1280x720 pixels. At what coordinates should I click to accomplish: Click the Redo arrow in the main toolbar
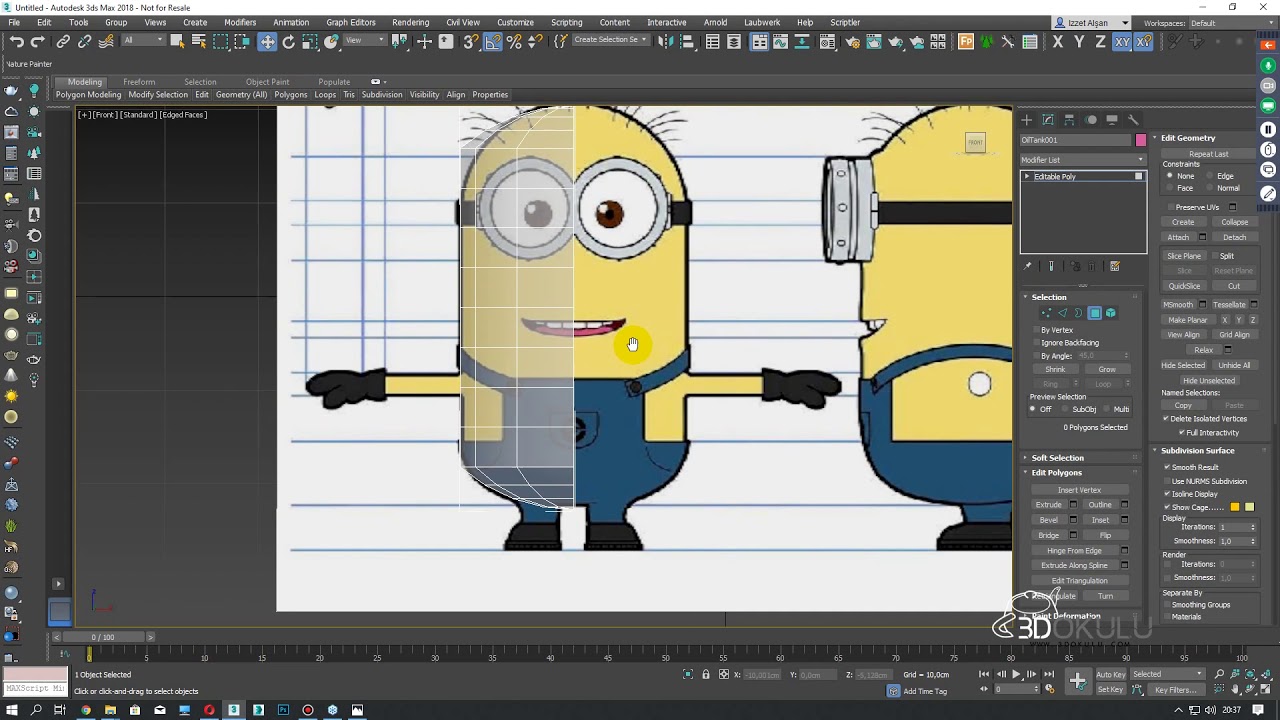point(38,41)
